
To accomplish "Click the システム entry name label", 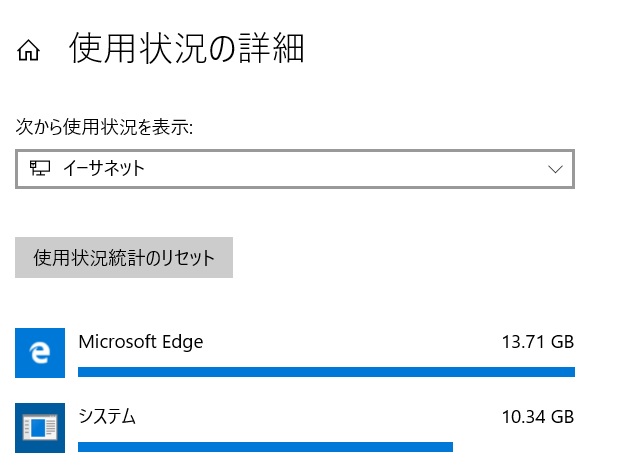I will (x=107, y=417).
